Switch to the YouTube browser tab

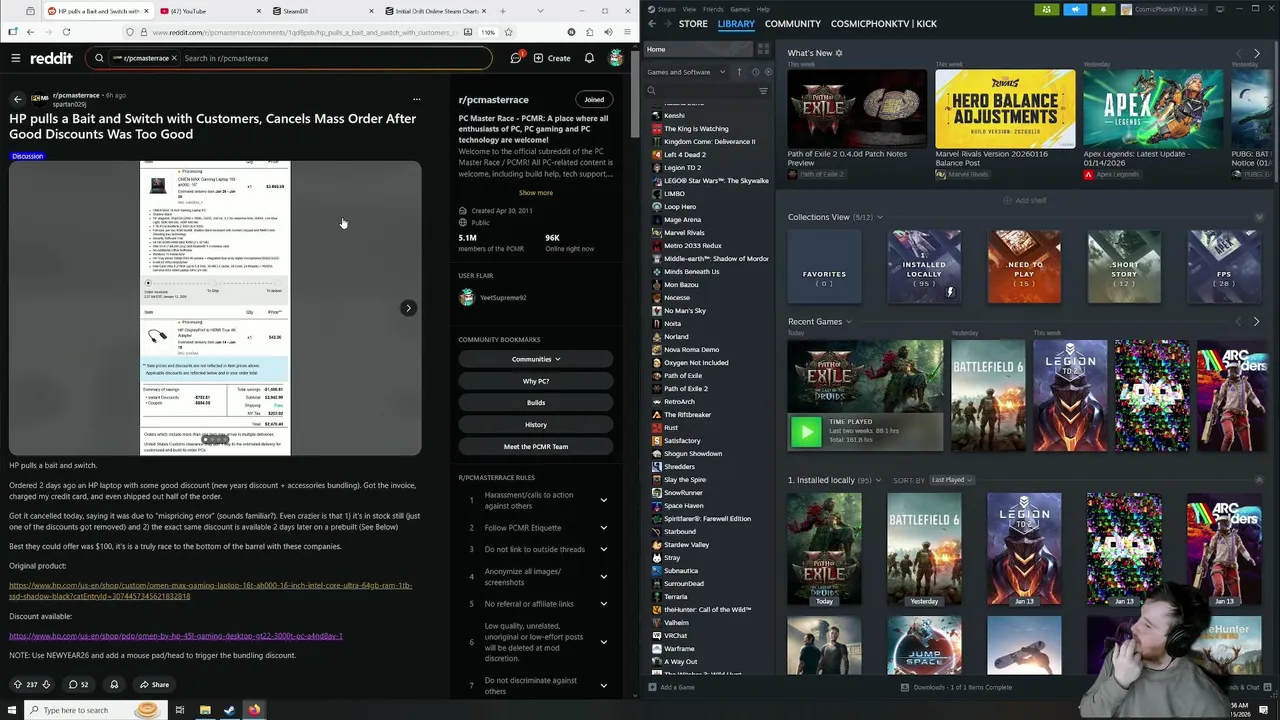(x=208, y=11)
